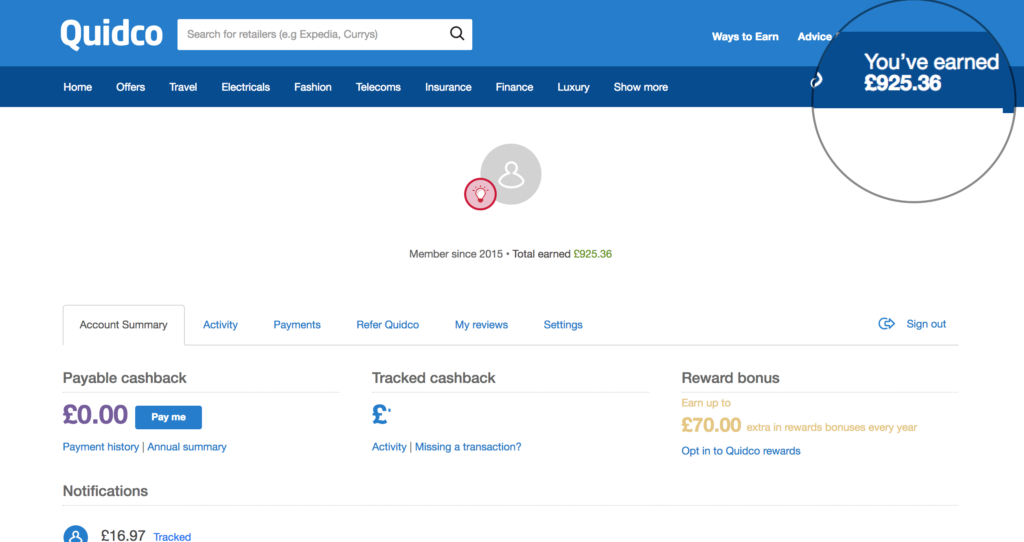
Task: Click Opt in to Quidco rewards
Action: point(741,451)
